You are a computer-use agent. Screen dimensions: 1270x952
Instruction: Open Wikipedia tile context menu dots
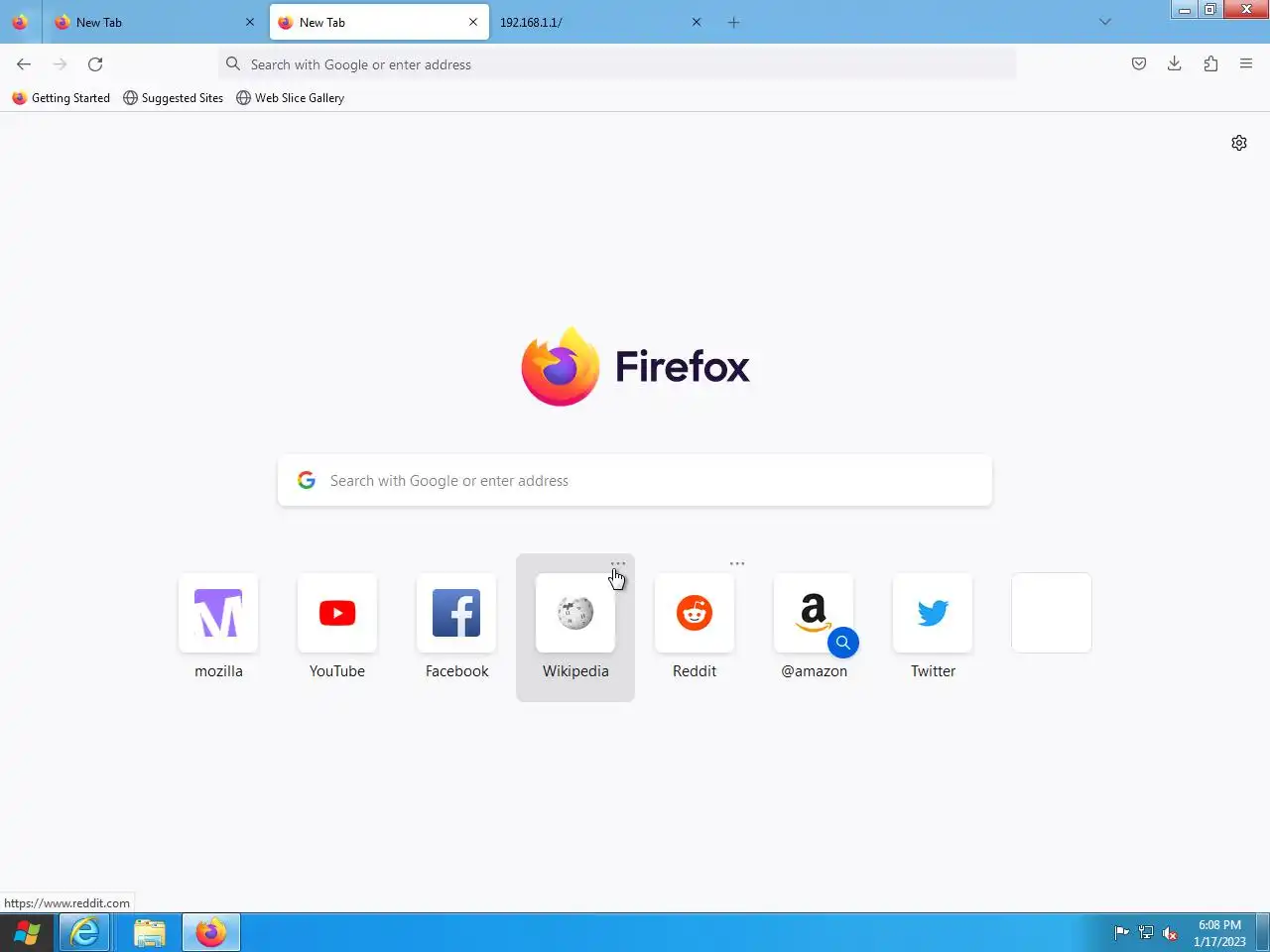point(618,563)
